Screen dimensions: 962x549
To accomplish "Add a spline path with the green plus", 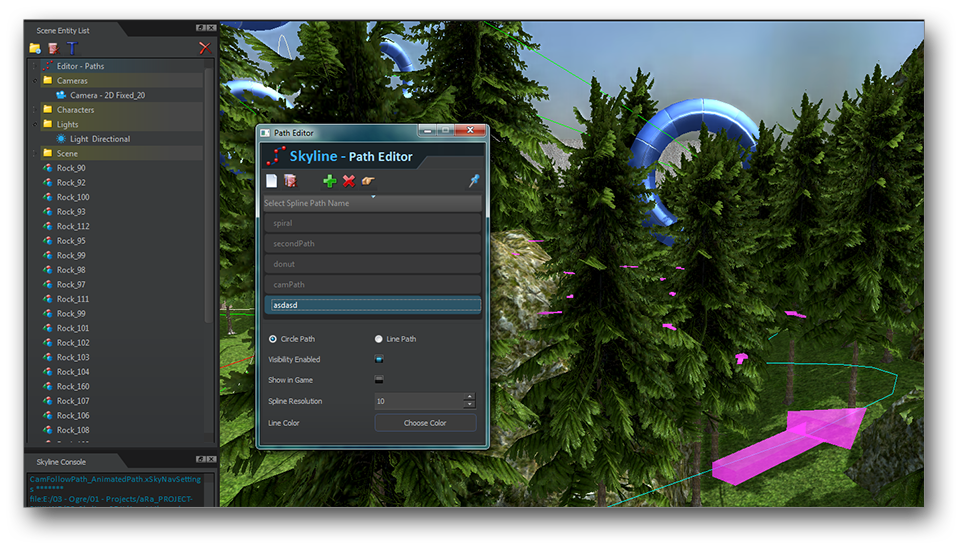I will (330, 181).
